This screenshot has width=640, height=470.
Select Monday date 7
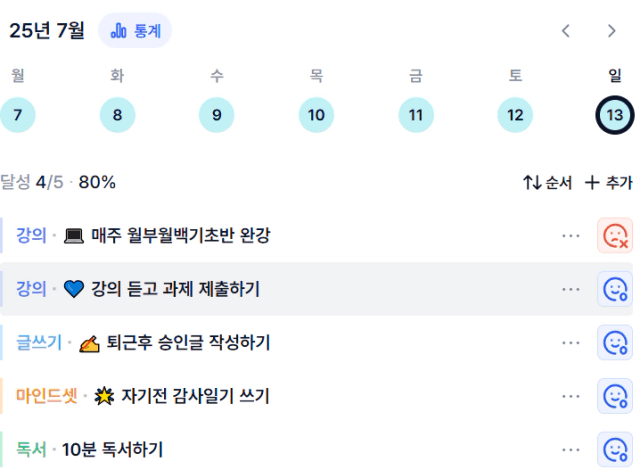pos(18,115)
